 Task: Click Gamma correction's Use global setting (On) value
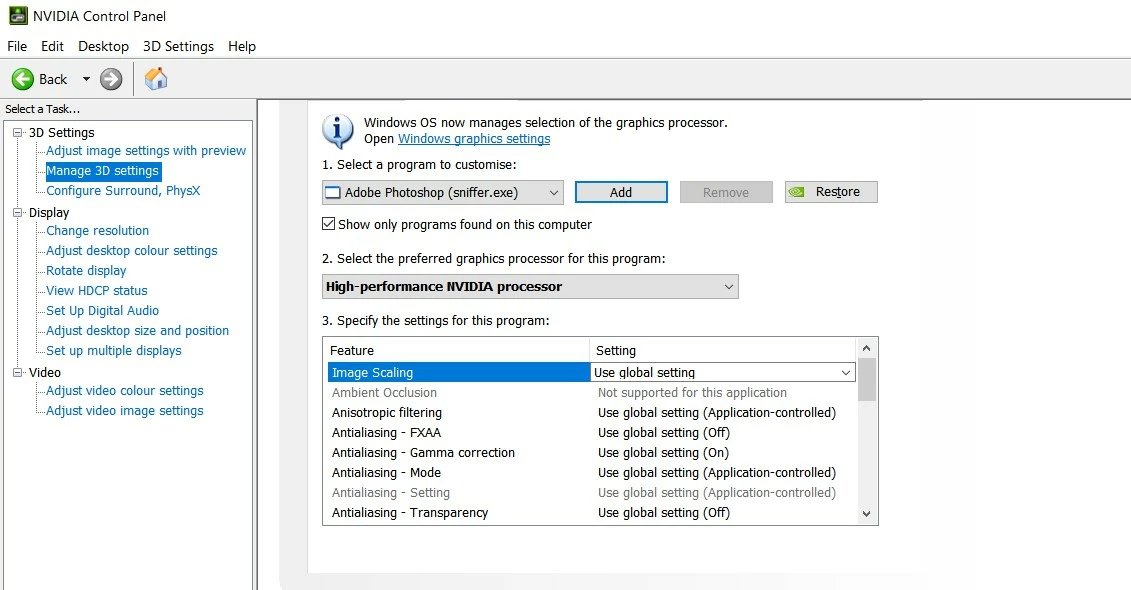663,453
